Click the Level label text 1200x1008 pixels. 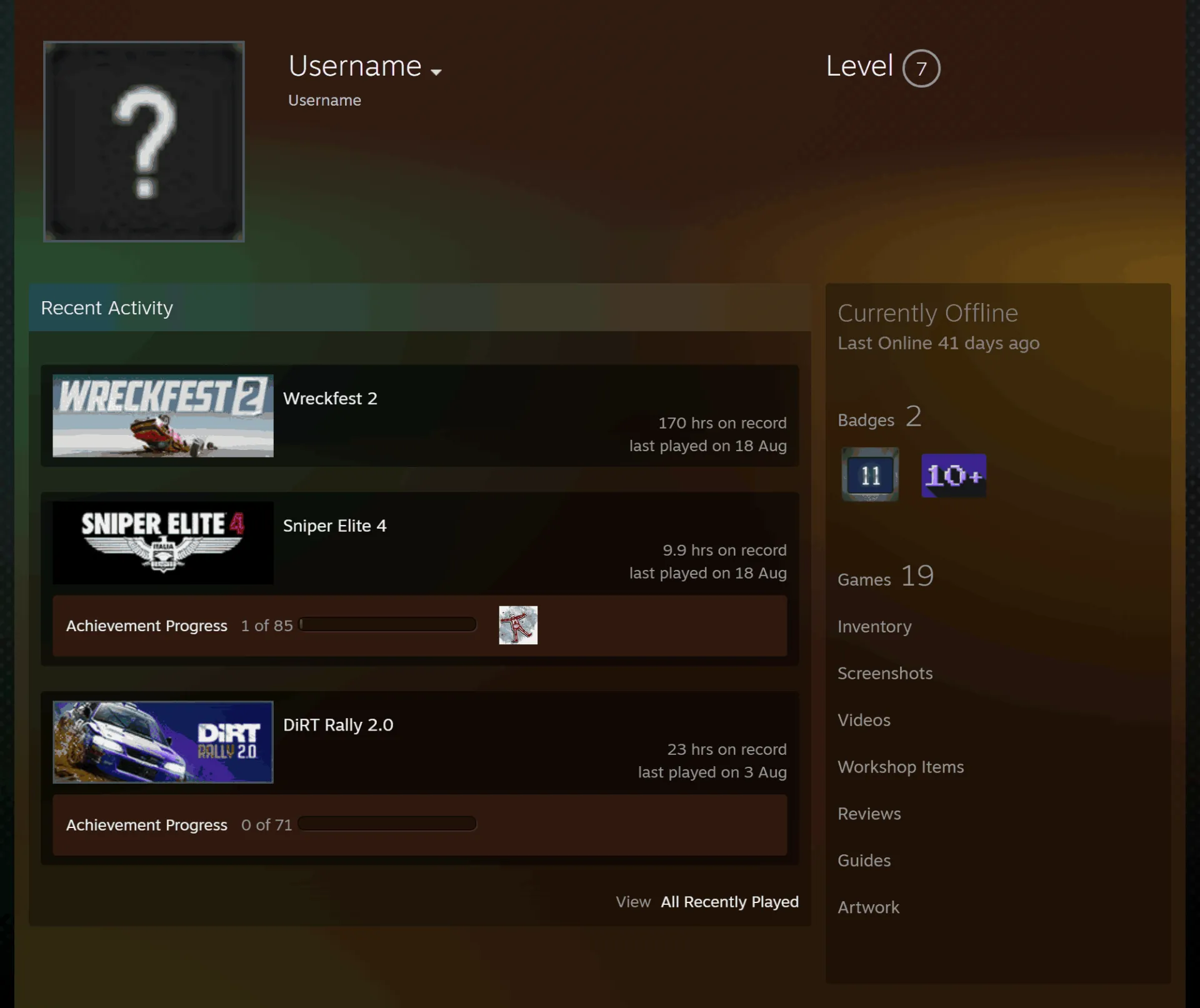[859, 66]
